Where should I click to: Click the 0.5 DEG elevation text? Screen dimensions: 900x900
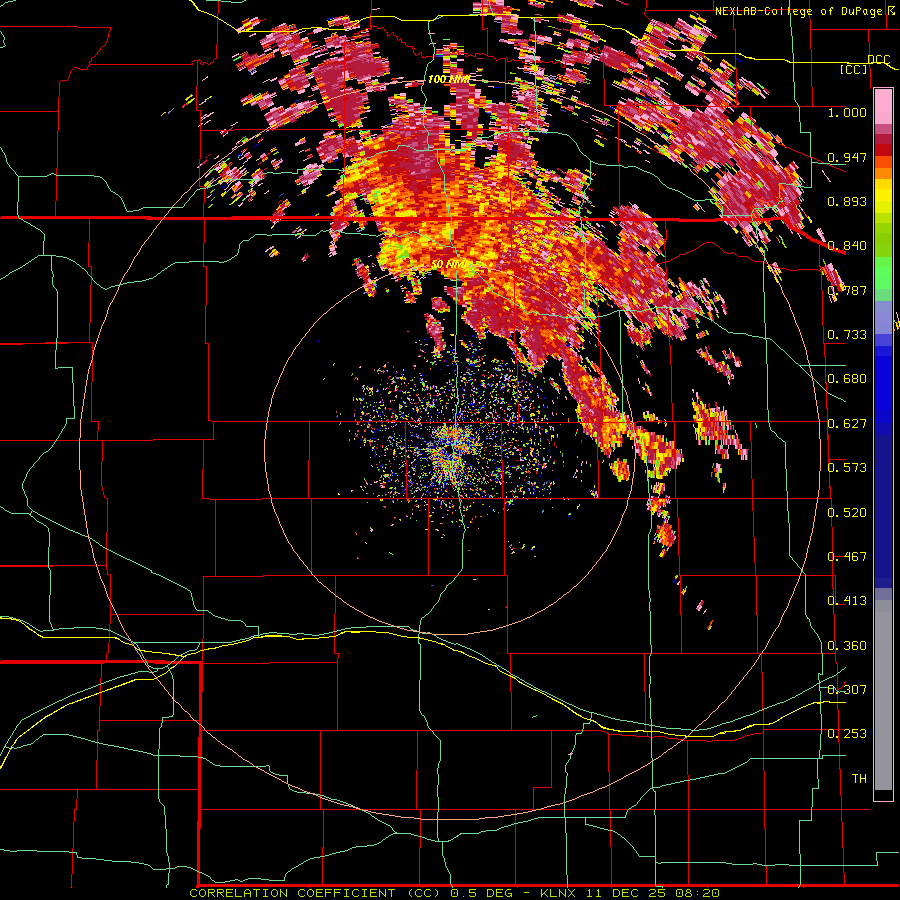click(x=482, y=893)
